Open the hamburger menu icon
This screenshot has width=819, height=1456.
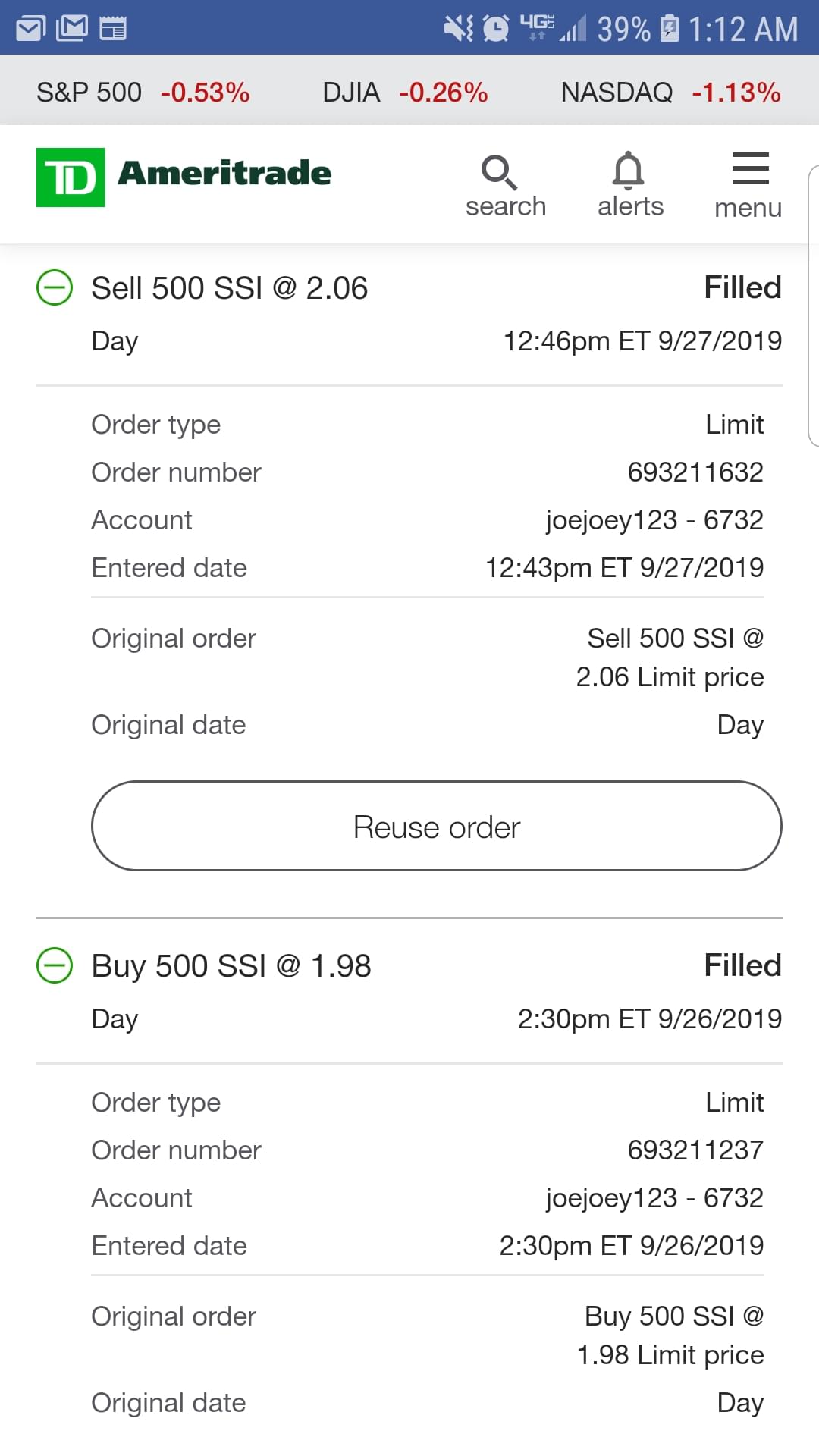[x=750, y=168]
